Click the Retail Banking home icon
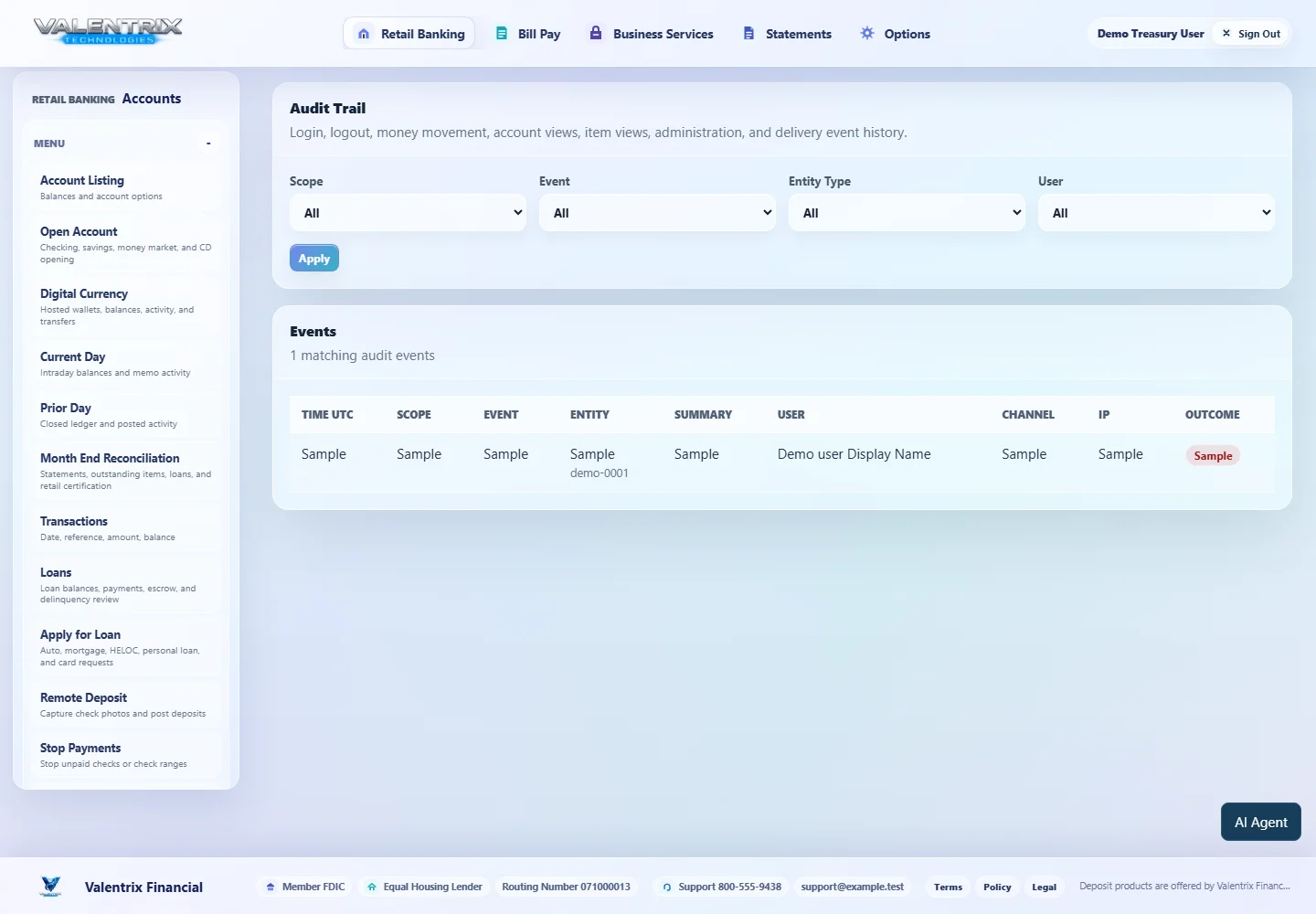The height and width of the screenshot is (914, 1316). pos(364,34)
